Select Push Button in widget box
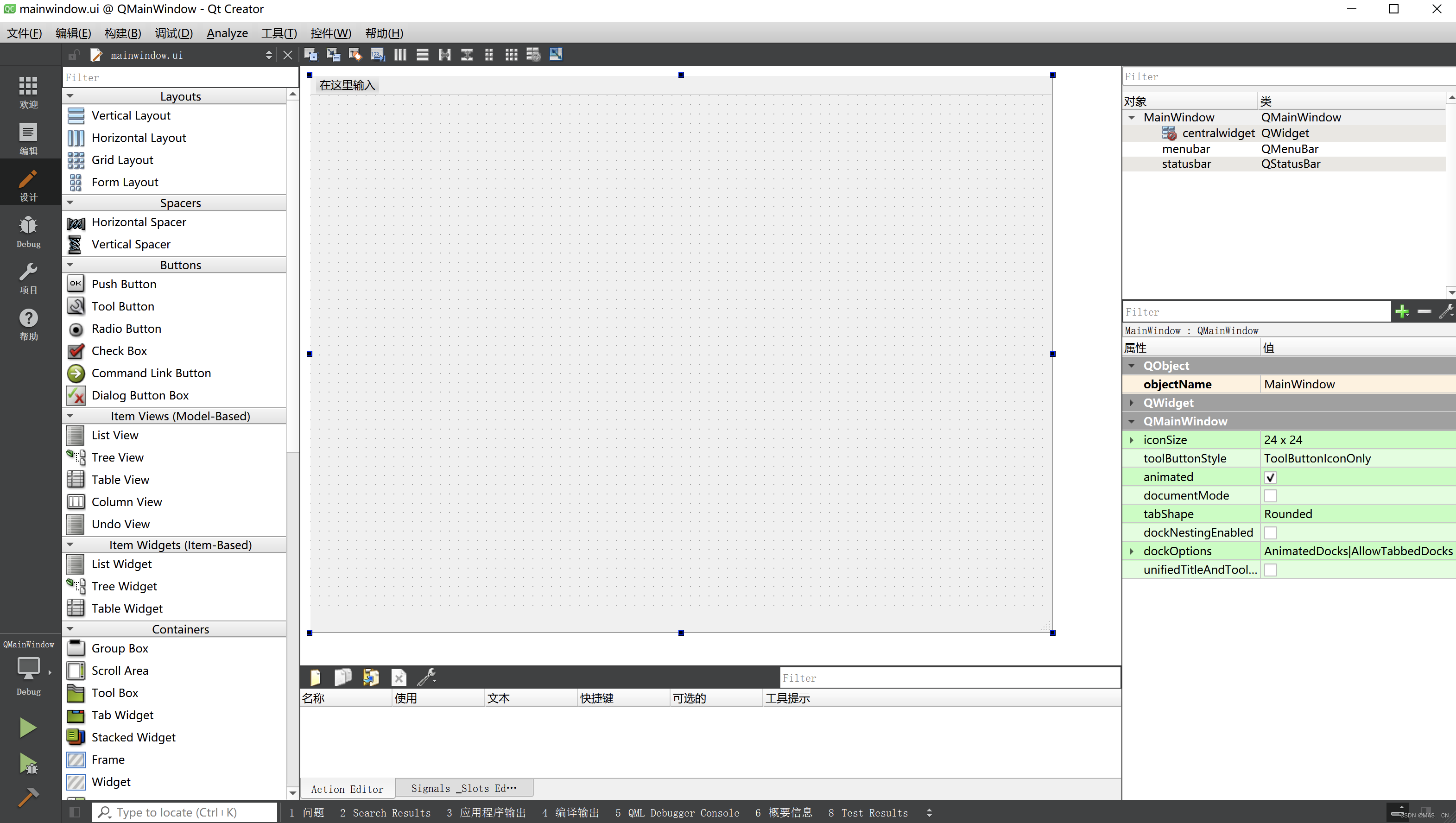This screenshot has width=1456, height=823. pos(124,284)
